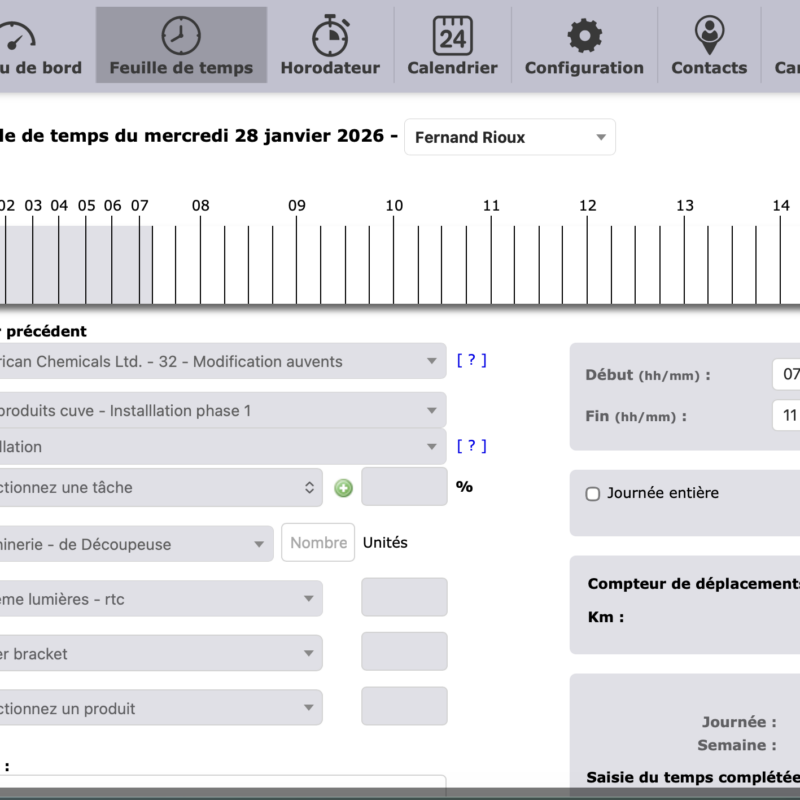800x800 pixels.
Task: Open the Horodateur stopwatch icon
Action: (330, 36)
